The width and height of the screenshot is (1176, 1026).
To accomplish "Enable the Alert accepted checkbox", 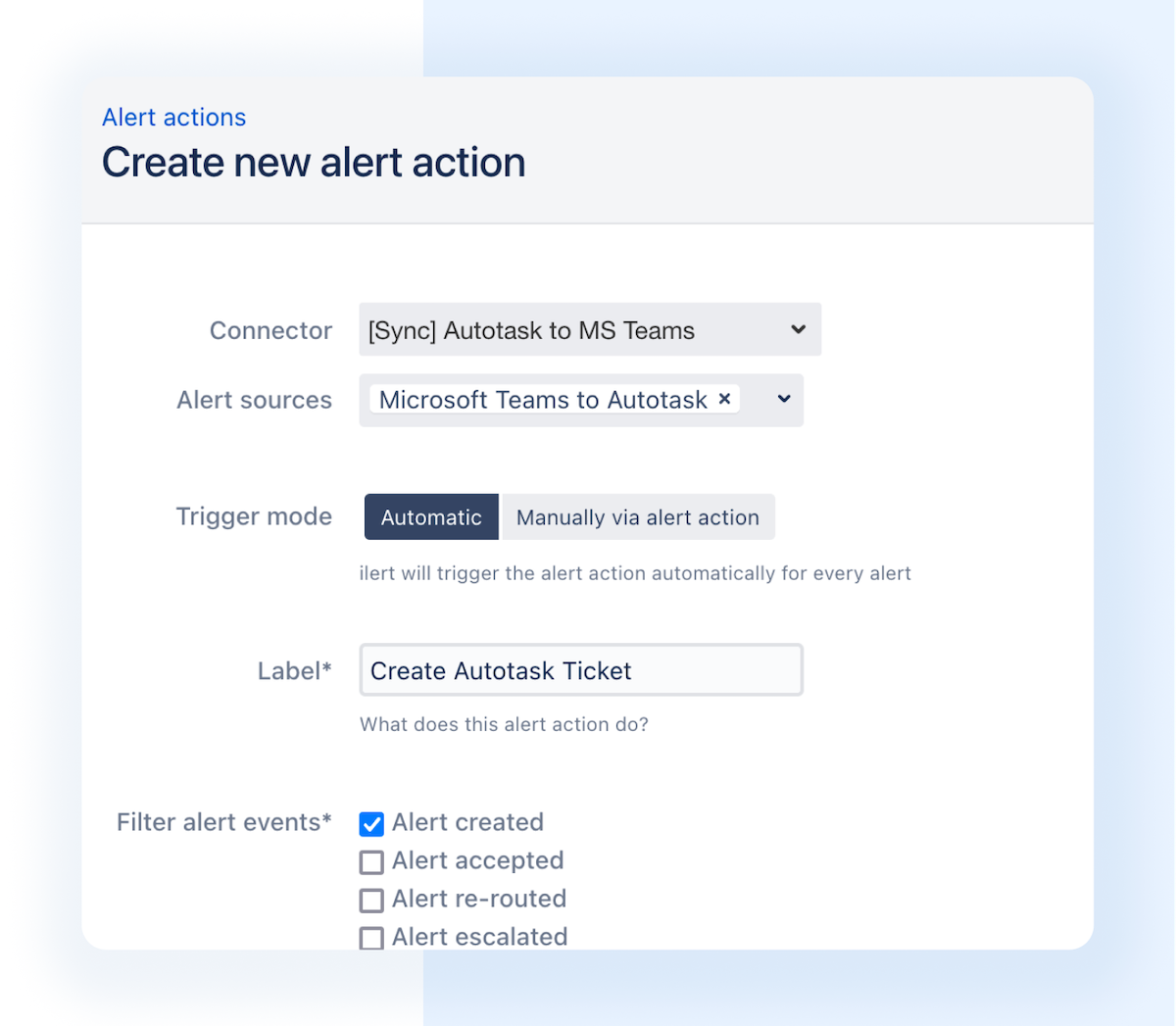I will pyautogui.click(x=371, y=861).
